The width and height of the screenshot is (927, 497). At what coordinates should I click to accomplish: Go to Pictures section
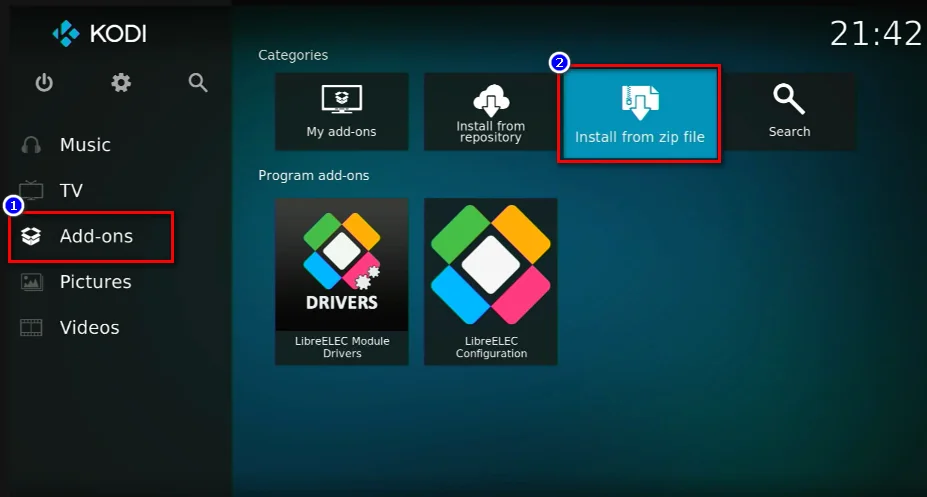[95, 282]
